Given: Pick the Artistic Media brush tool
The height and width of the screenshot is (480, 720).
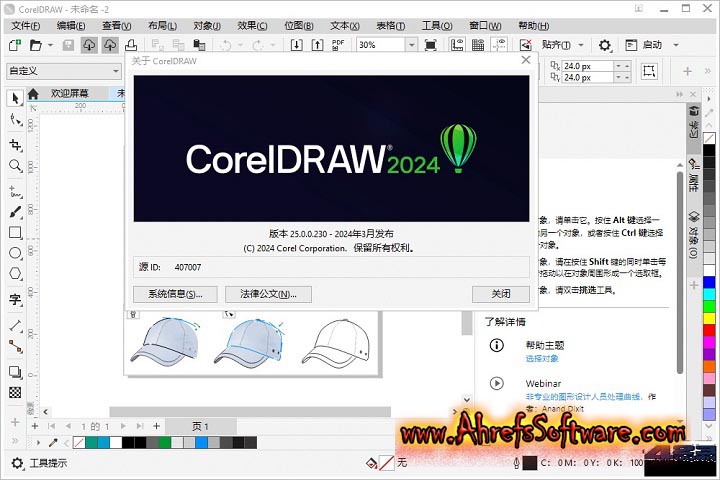Looking at the screenshot, I should (15, 212).
